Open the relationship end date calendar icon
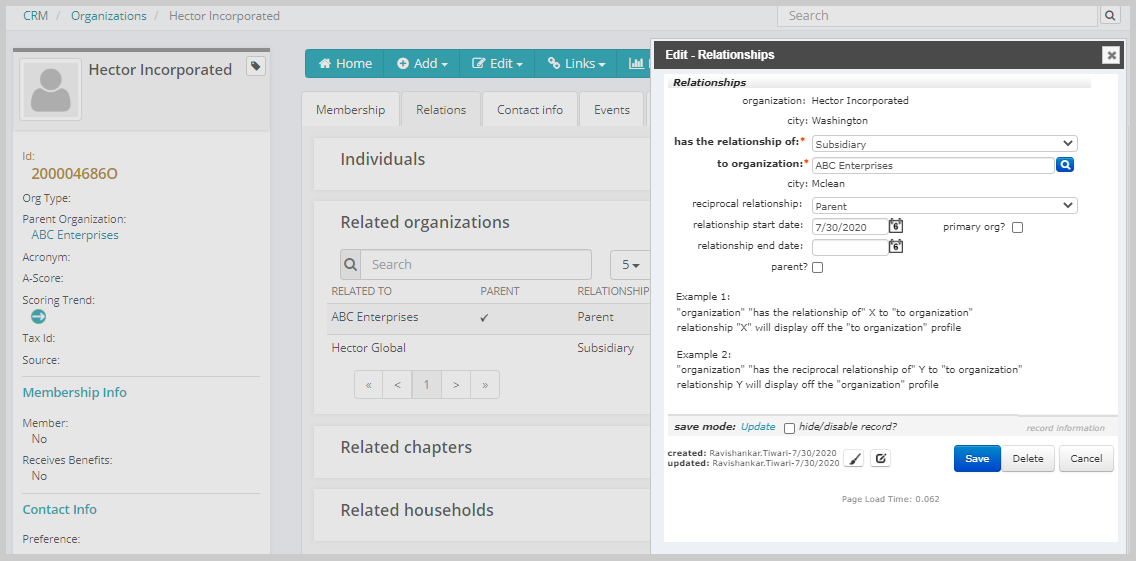 tap(895, 246)
